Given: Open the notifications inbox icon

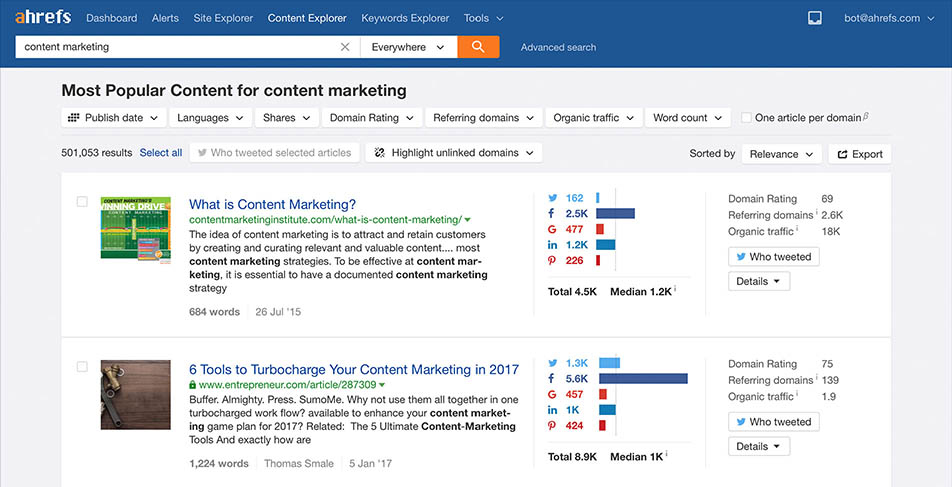Looking at the screenshot, I should coord(815,18).
